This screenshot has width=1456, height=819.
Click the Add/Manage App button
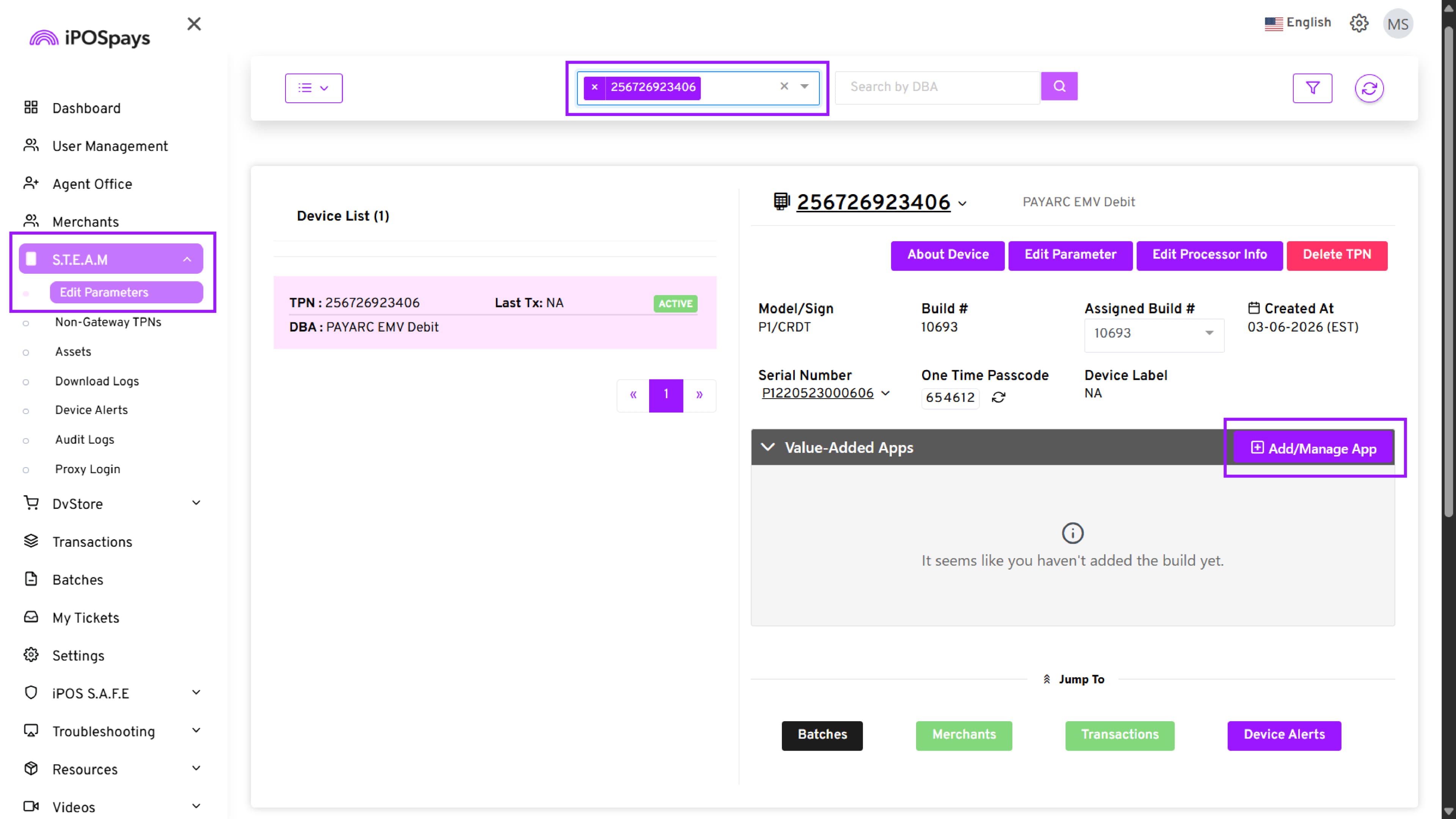1313,448
